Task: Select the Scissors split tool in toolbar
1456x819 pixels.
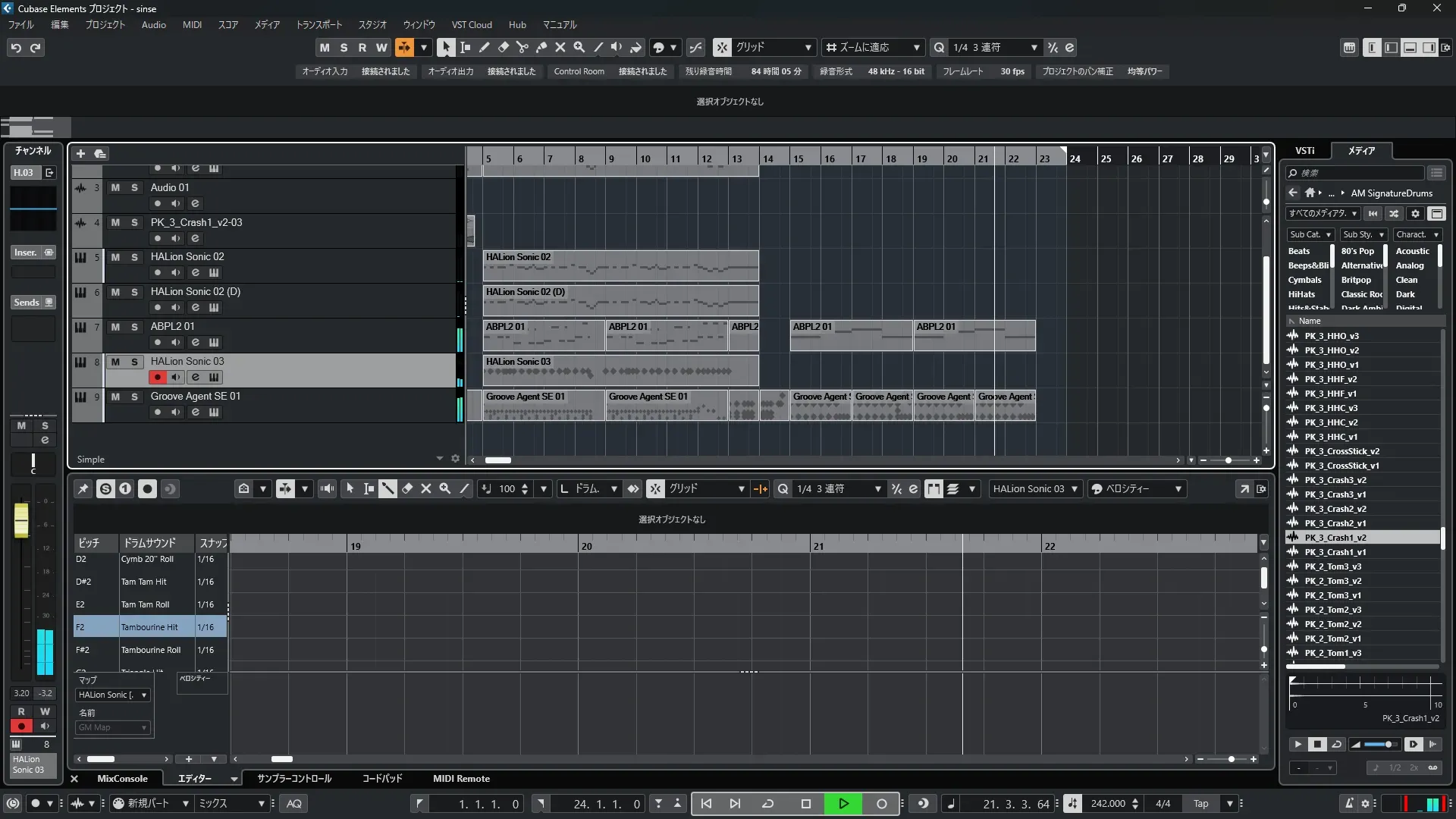Action: pos(522,47)
